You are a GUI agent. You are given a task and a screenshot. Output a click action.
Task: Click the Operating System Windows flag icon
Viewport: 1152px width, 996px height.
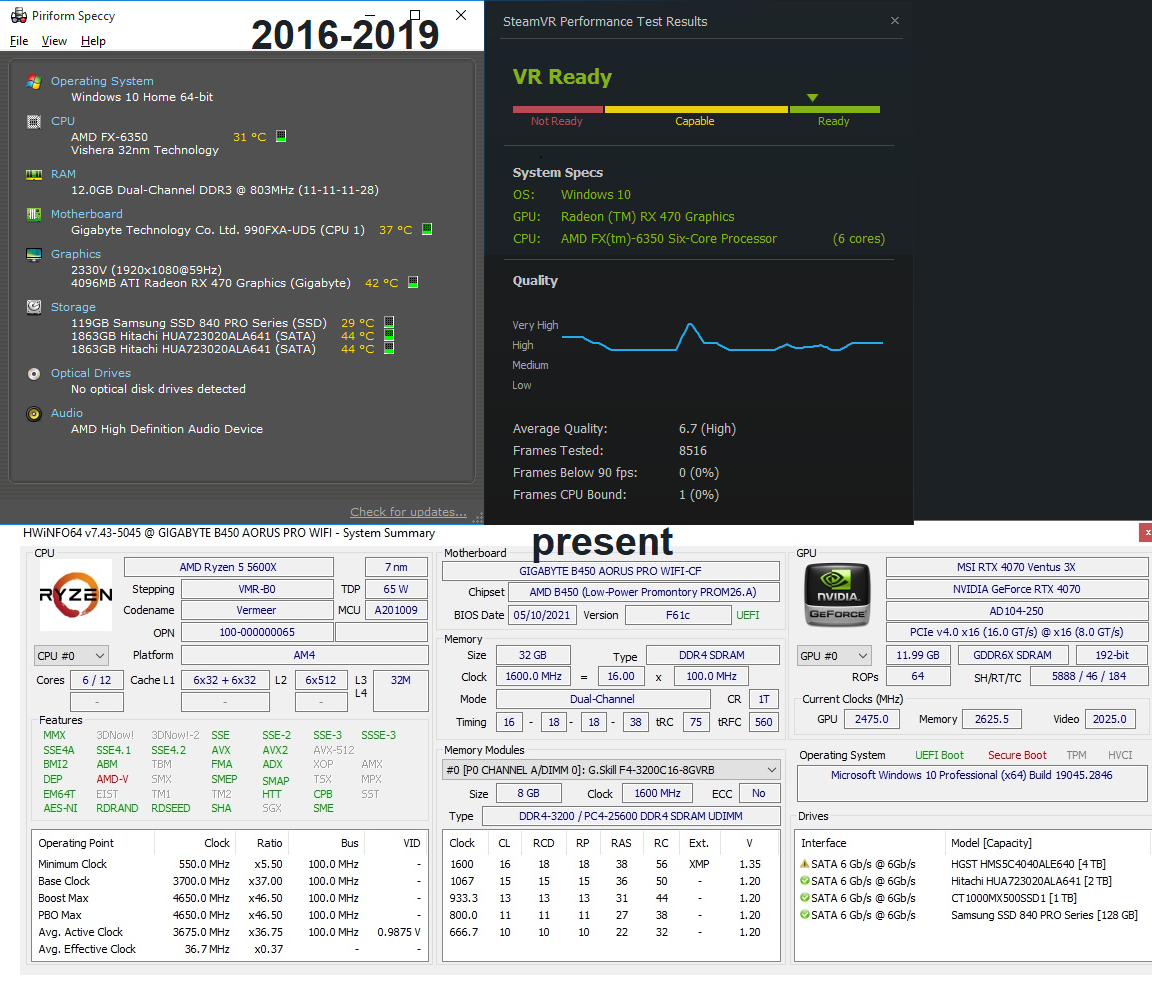pos(34,82)
